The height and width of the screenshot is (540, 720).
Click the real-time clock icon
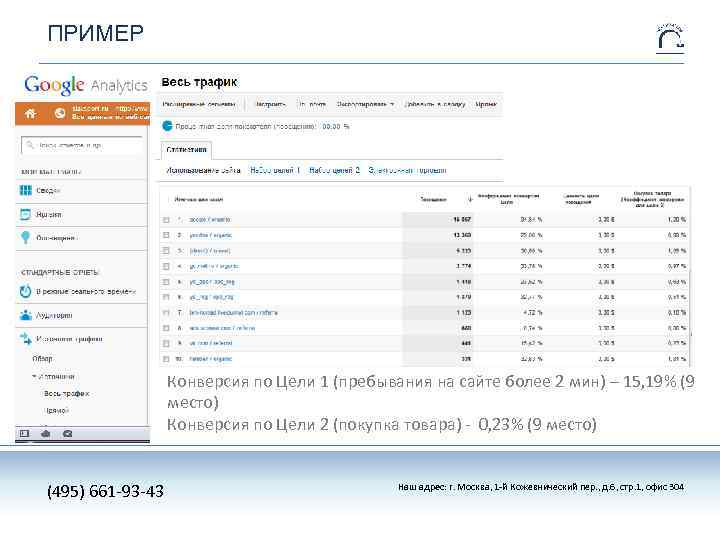[x=26, y=291]
